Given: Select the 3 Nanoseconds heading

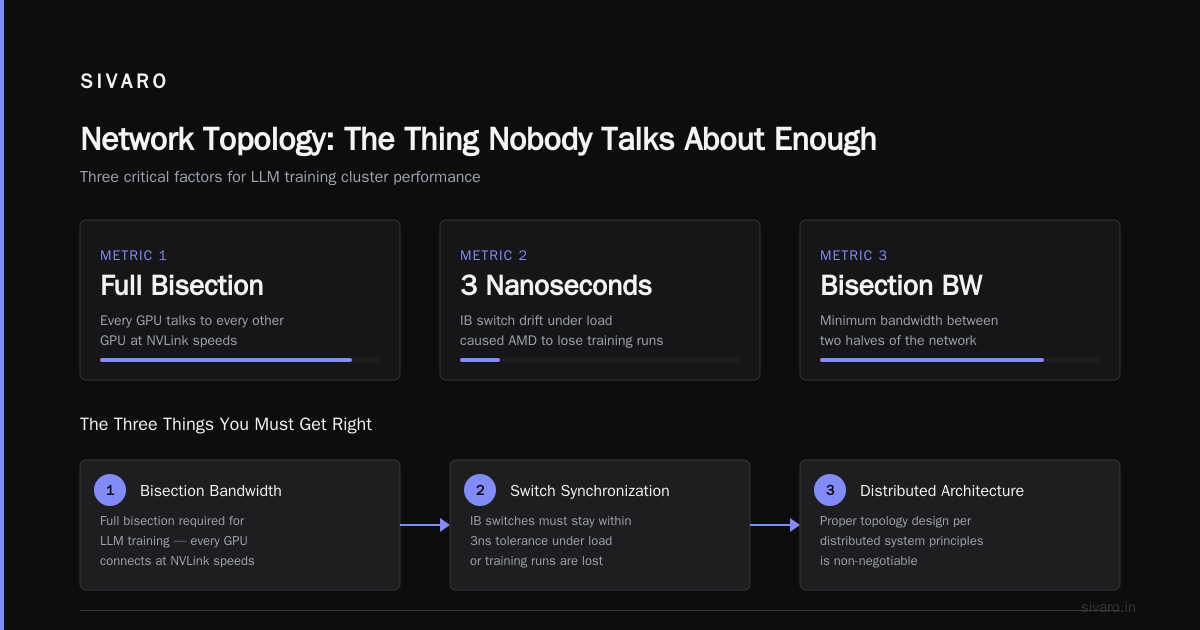Looking at the screenshot, I should tap(556, 286).
